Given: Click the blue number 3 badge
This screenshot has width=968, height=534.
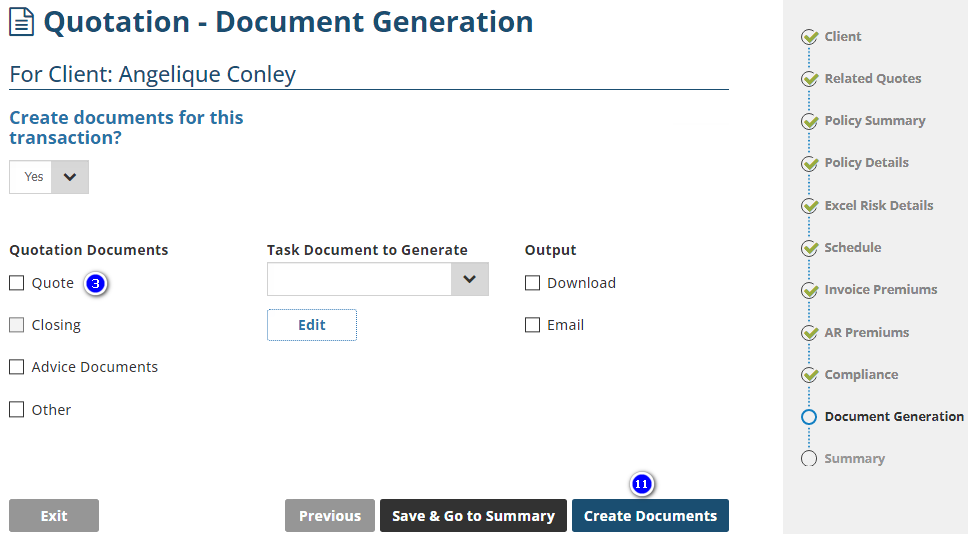Looking at the screenshot, I should click(x=95, y=284).
